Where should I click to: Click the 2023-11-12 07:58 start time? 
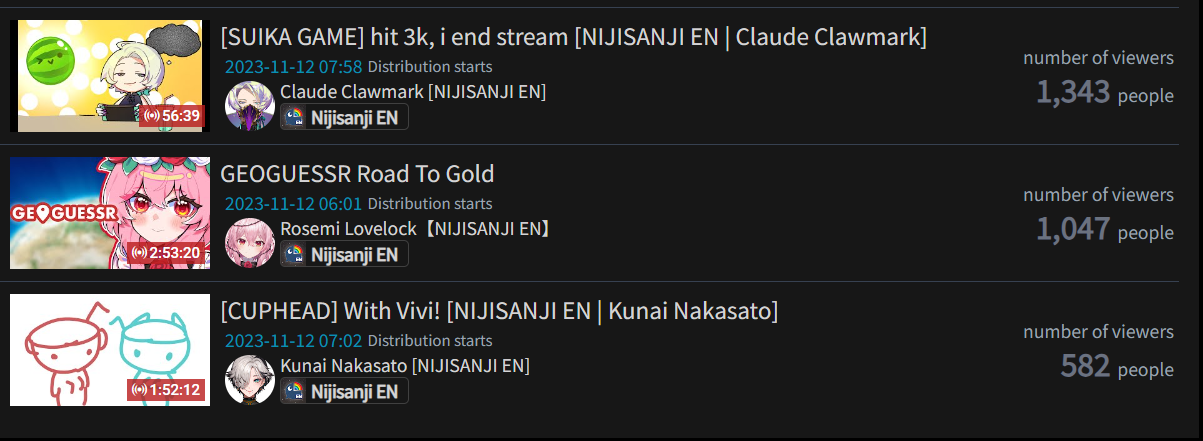pyautogui.click(x=294, y=67)
